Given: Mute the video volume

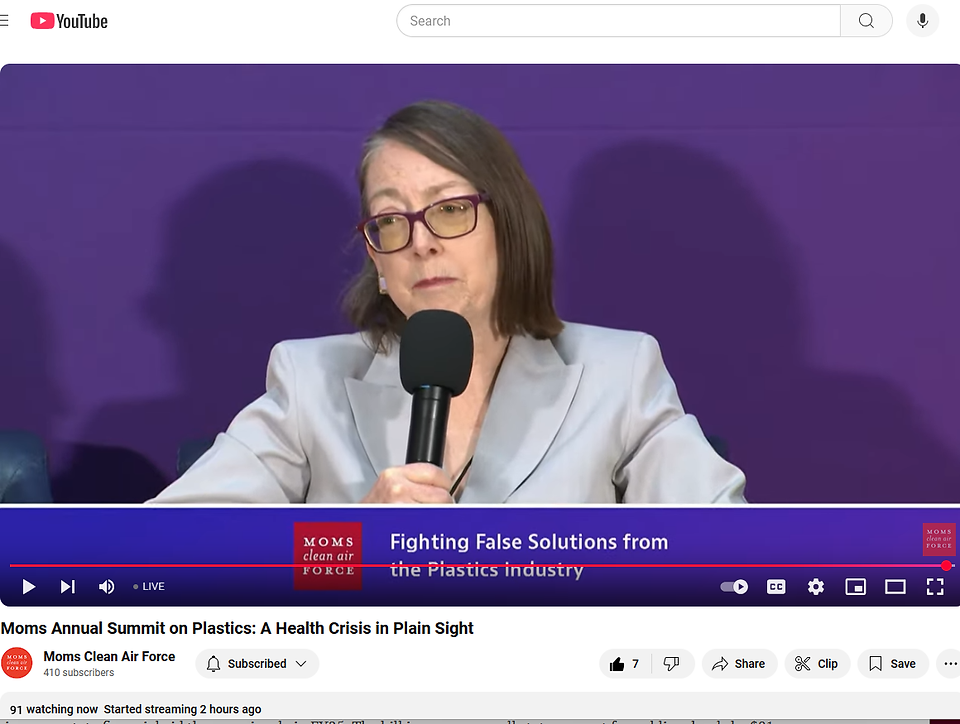Looking at the screenshot, I should pos(107,586).
